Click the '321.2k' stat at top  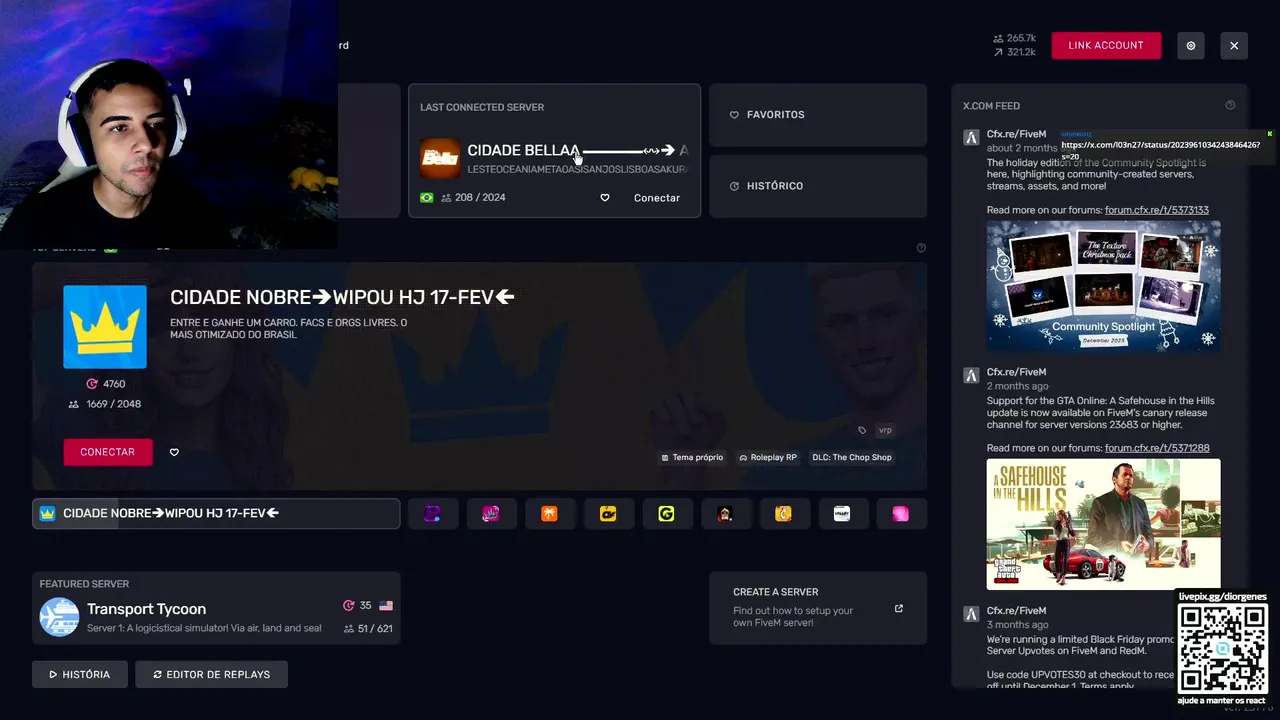coord(1021,52)
